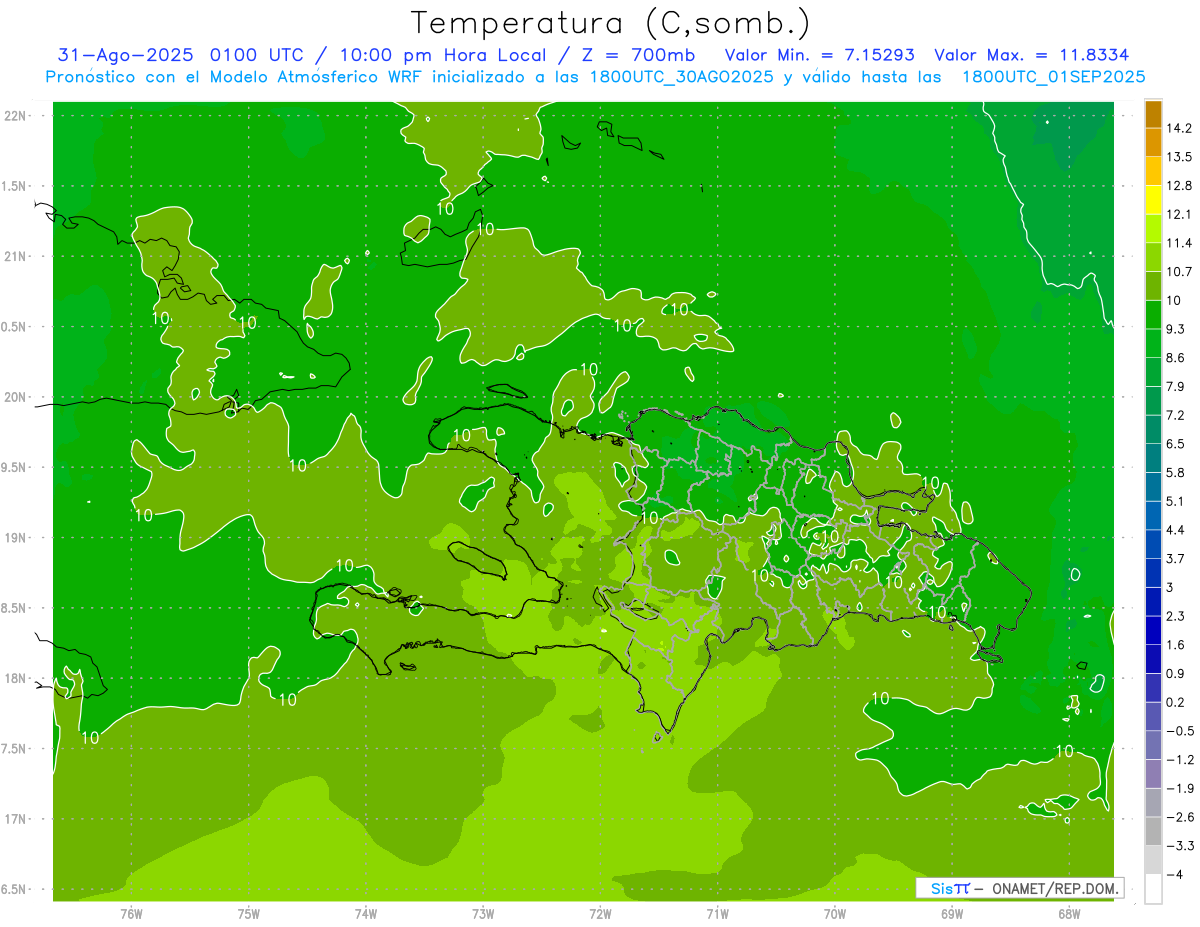Click the "17N" latitude axis label
Screen dimensions: 1200x927
(17, 819)
